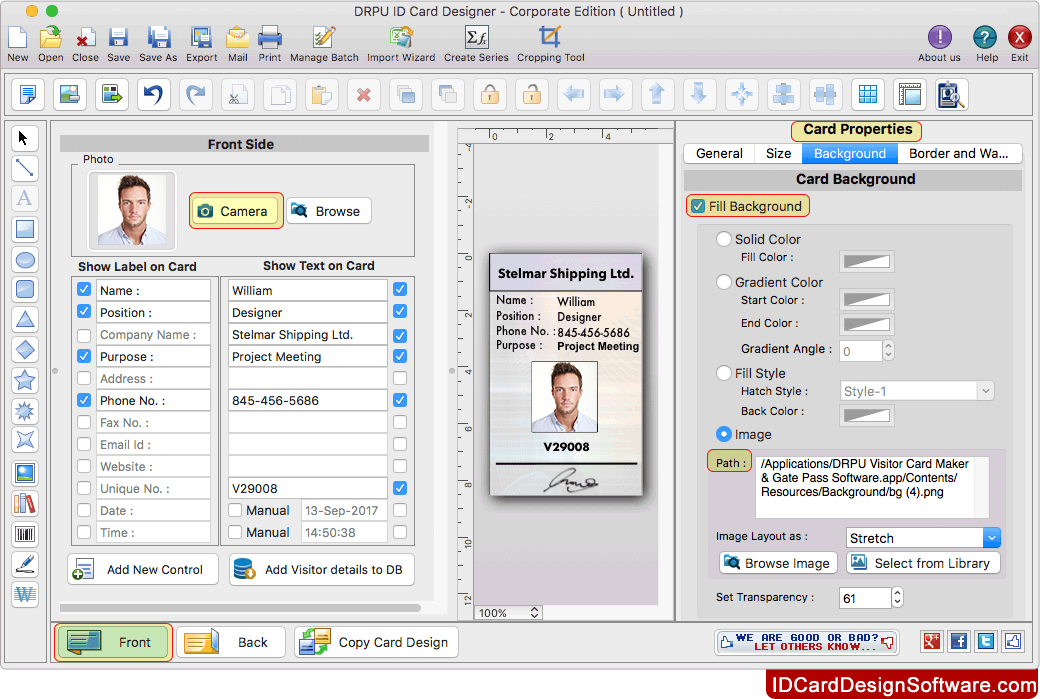Screen dimensions: 1040x699
Task: Launch the Import Wizard
Action: click(x=401, y=44)
